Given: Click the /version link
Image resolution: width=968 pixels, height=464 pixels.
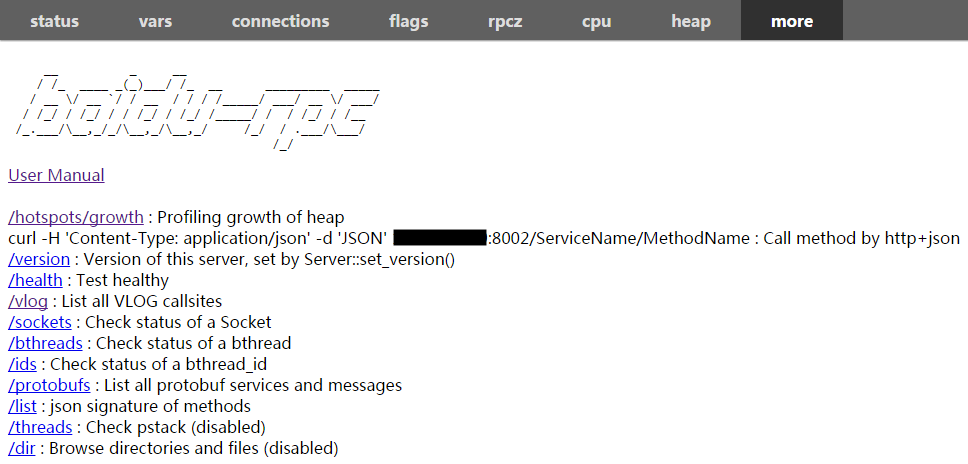Looking at the screenshot, I should tap(39, 260).
